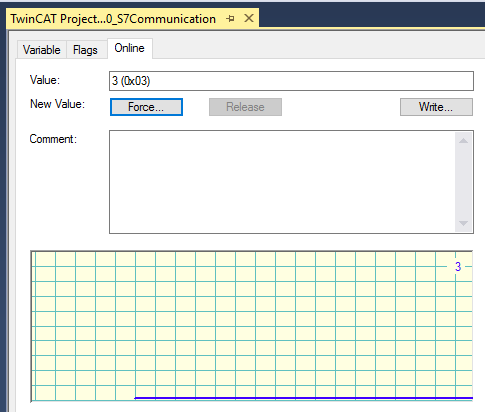Select the TwinCAT Project...0_S7Communication document tab
485x412 pixels.
click(x=113, y=19)
